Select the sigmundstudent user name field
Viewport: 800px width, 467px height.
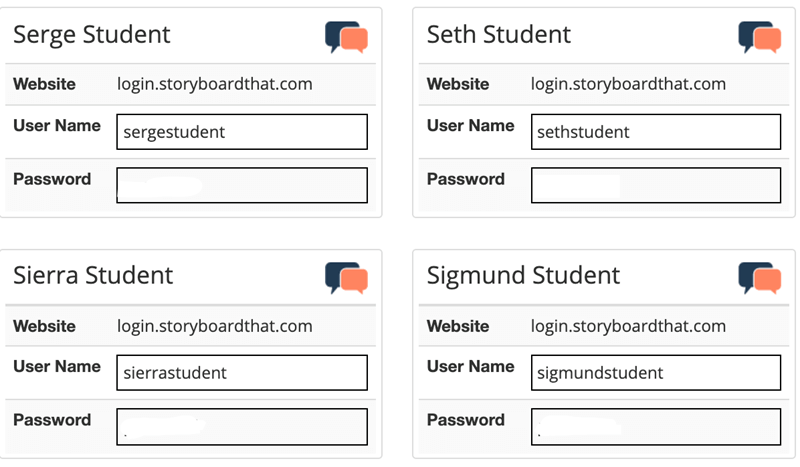656,373
